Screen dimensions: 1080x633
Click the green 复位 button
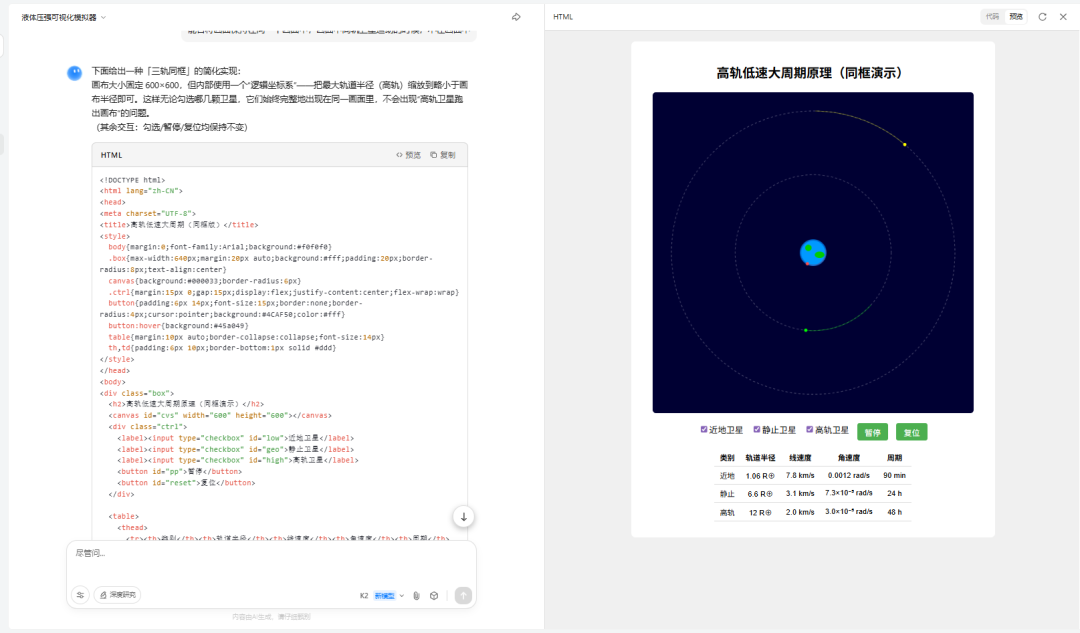pos(911,432)
